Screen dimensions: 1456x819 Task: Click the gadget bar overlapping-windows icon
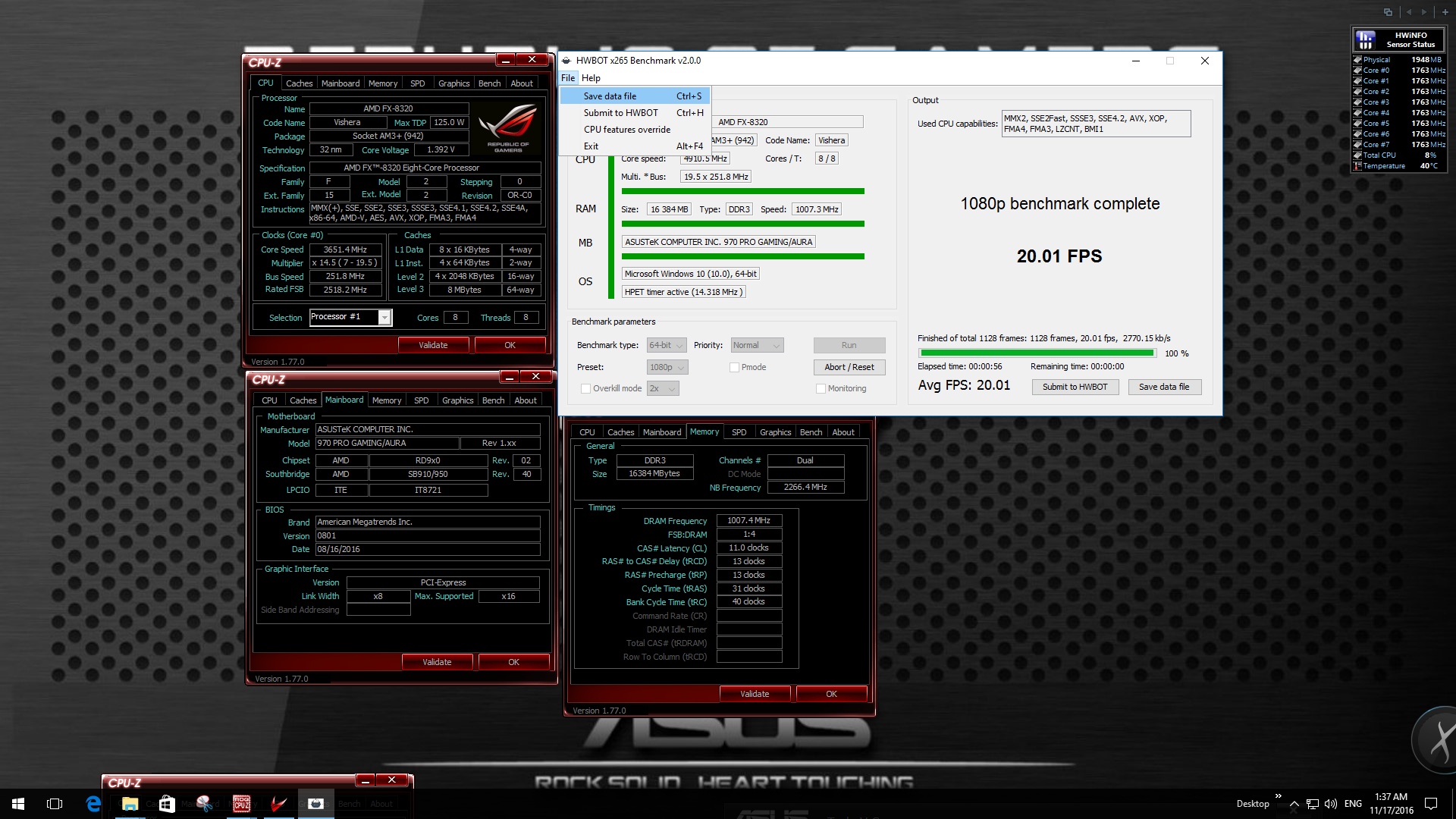coord(1388,12)
